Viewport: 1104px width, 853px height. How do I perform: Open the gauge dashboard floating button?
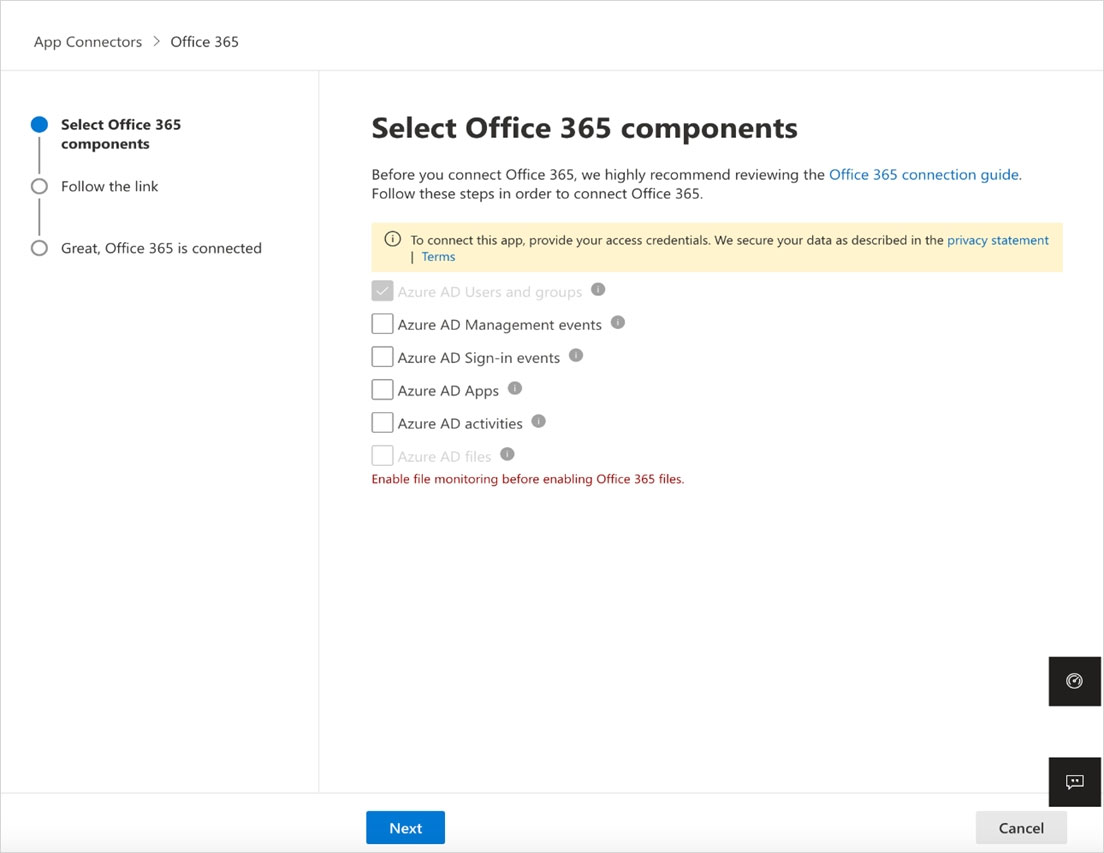(1074, 681)
